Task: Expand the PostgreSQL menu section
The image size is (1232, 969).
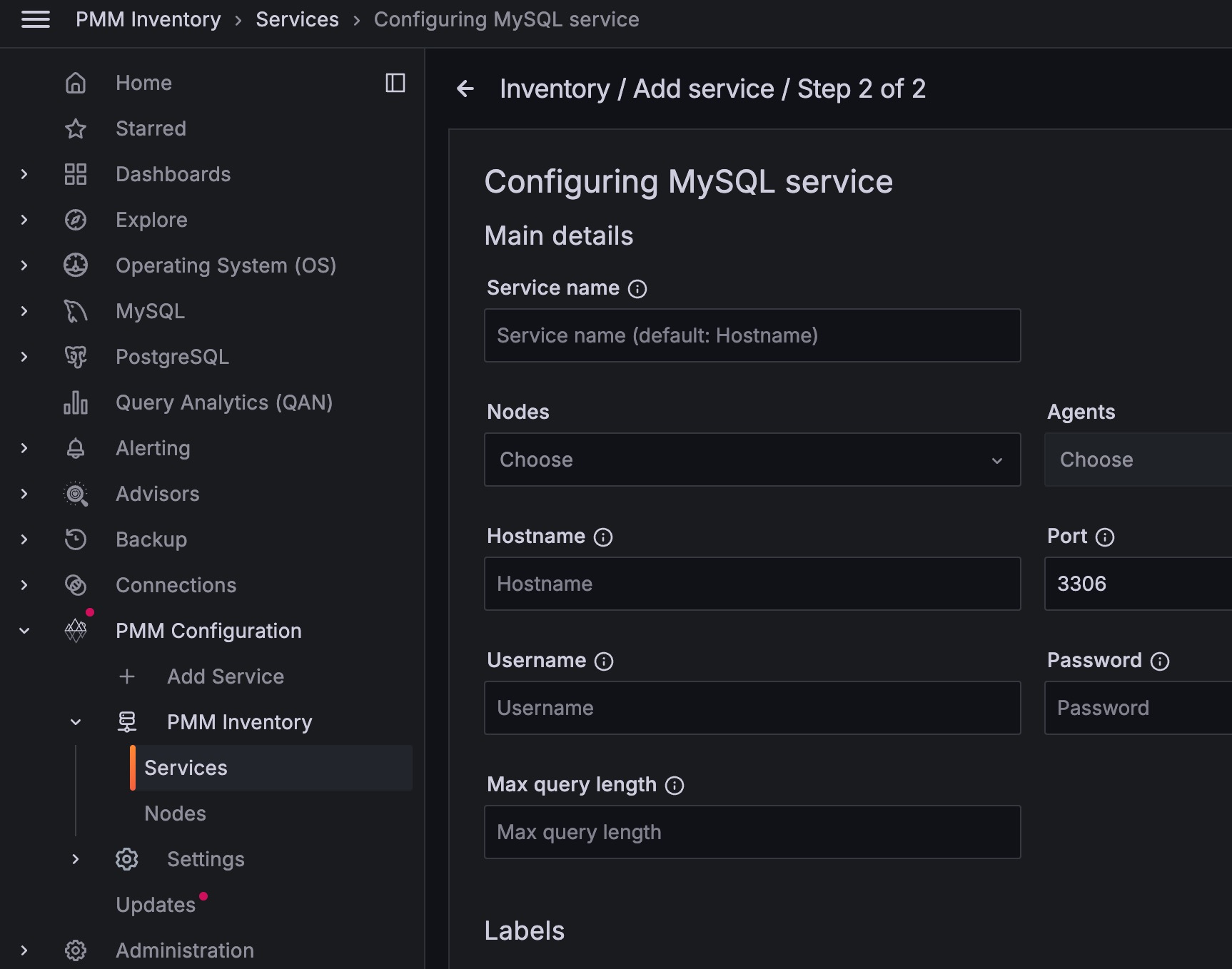Action: pos(24,357)
